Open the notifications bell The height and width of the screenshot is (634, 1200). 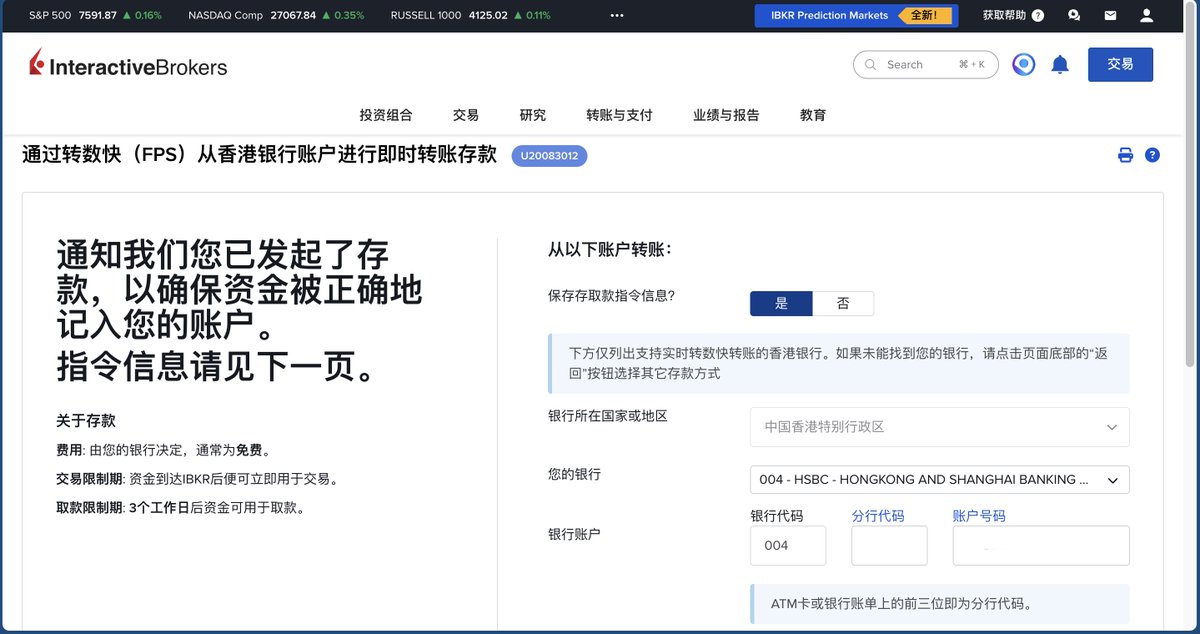[1060, 65]
